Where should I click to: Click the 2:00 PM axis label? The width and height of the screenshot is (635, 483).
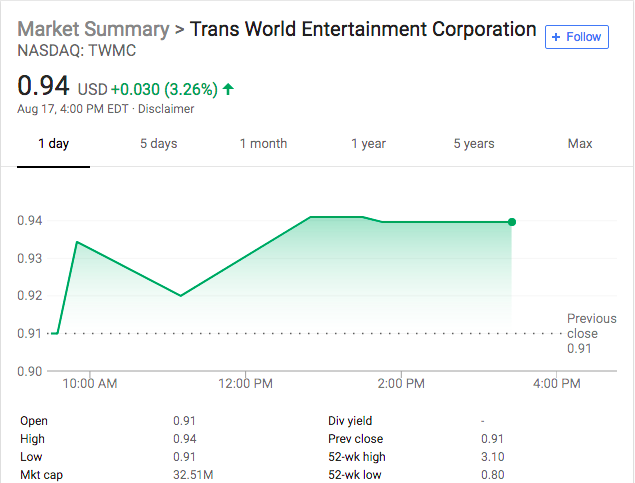pyautogui.click(x=401, y=383)
